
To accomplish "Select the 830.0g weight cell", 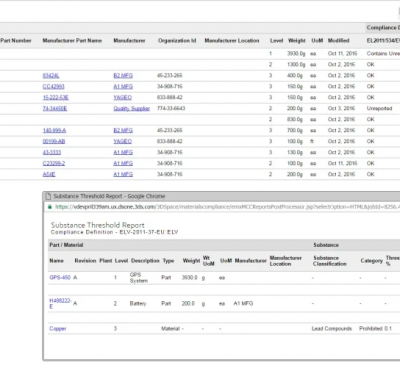I will tap(295, 120).
